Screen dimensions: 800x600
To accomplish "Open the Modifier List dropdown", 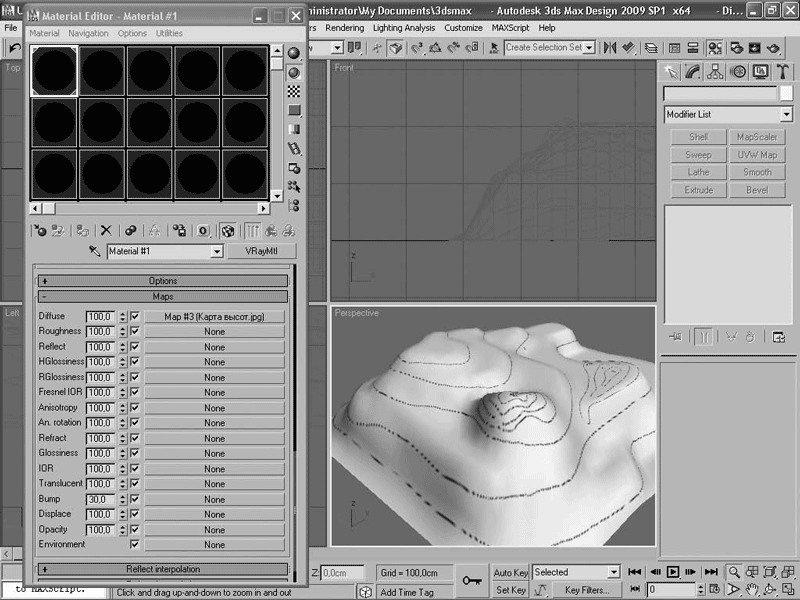I will (786, 115).
